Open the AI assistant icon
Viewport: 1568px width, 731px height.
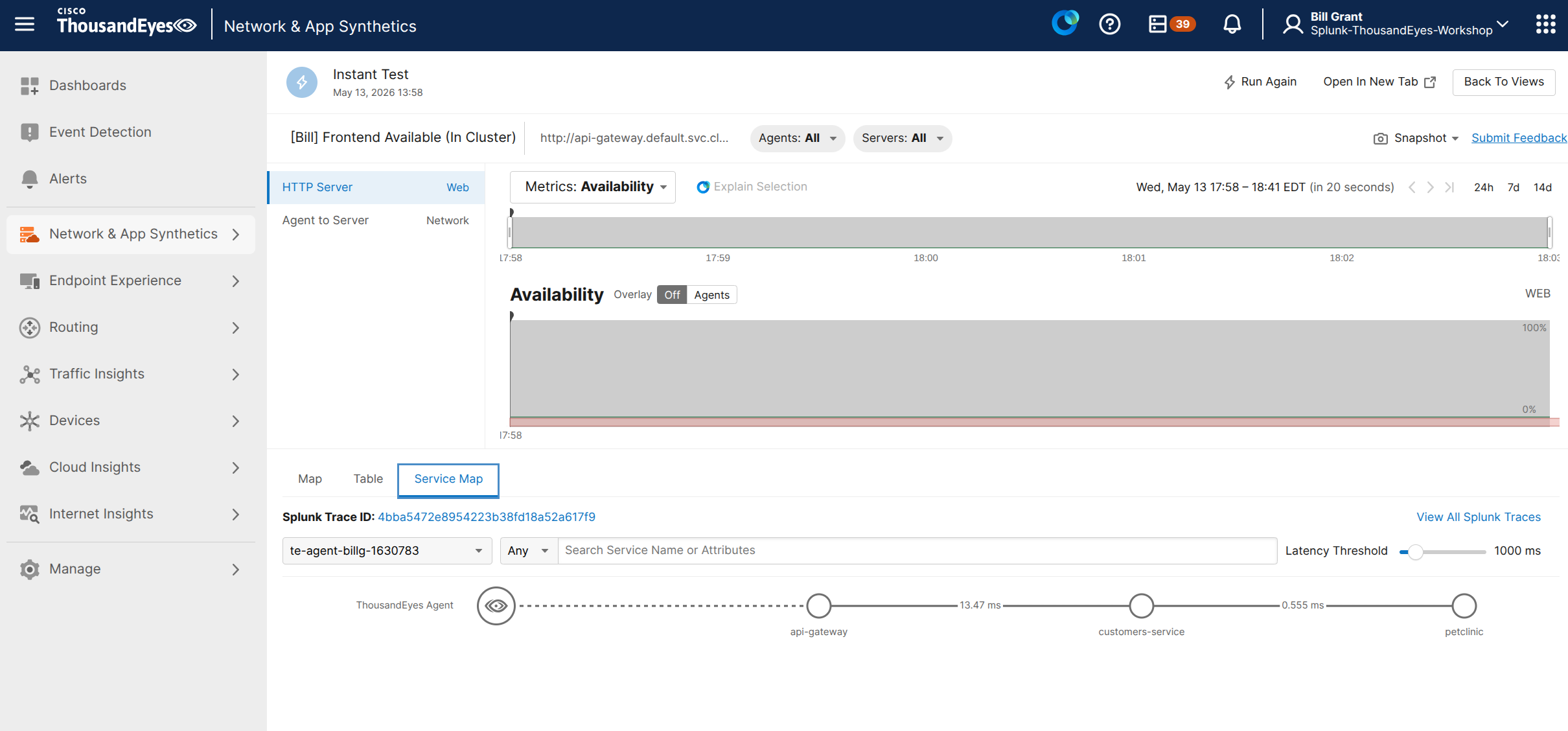pos(1065,23)
